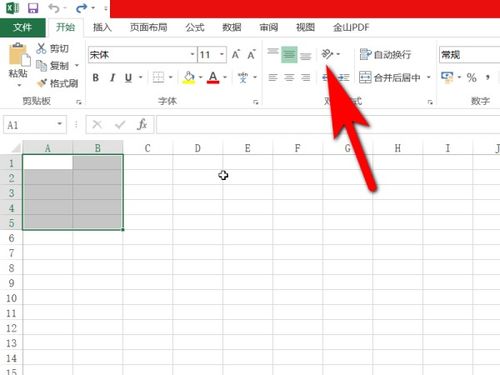Click the Insert Function fx button

pyautogui.click(x=142, y=125)
